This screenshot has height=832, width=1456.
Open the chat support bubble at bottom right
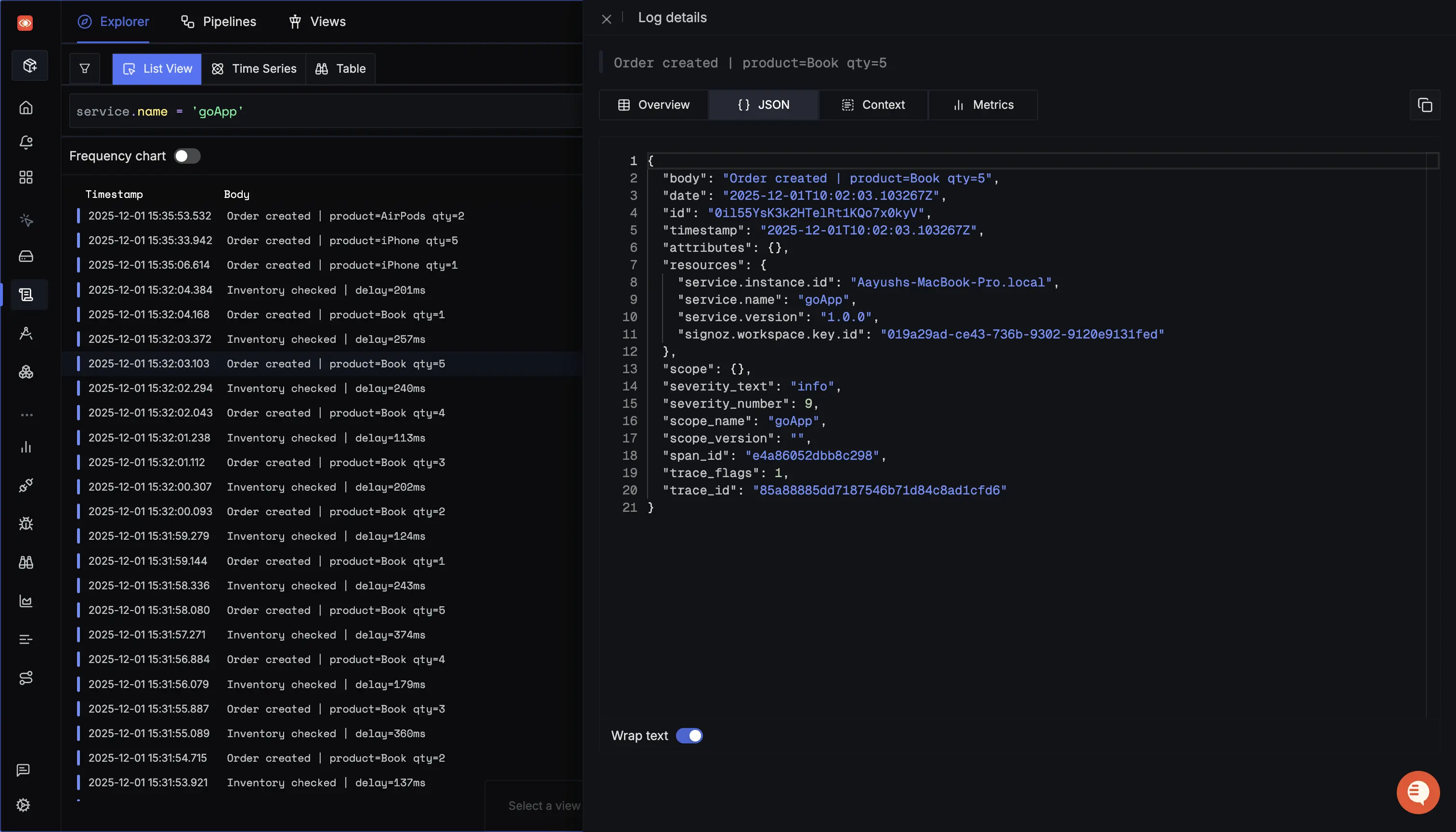pyautogui.click(x=1417, y=792)
